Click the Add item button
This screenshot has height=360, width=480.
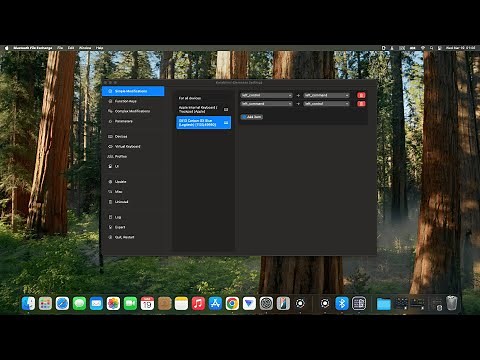point(252,117)
